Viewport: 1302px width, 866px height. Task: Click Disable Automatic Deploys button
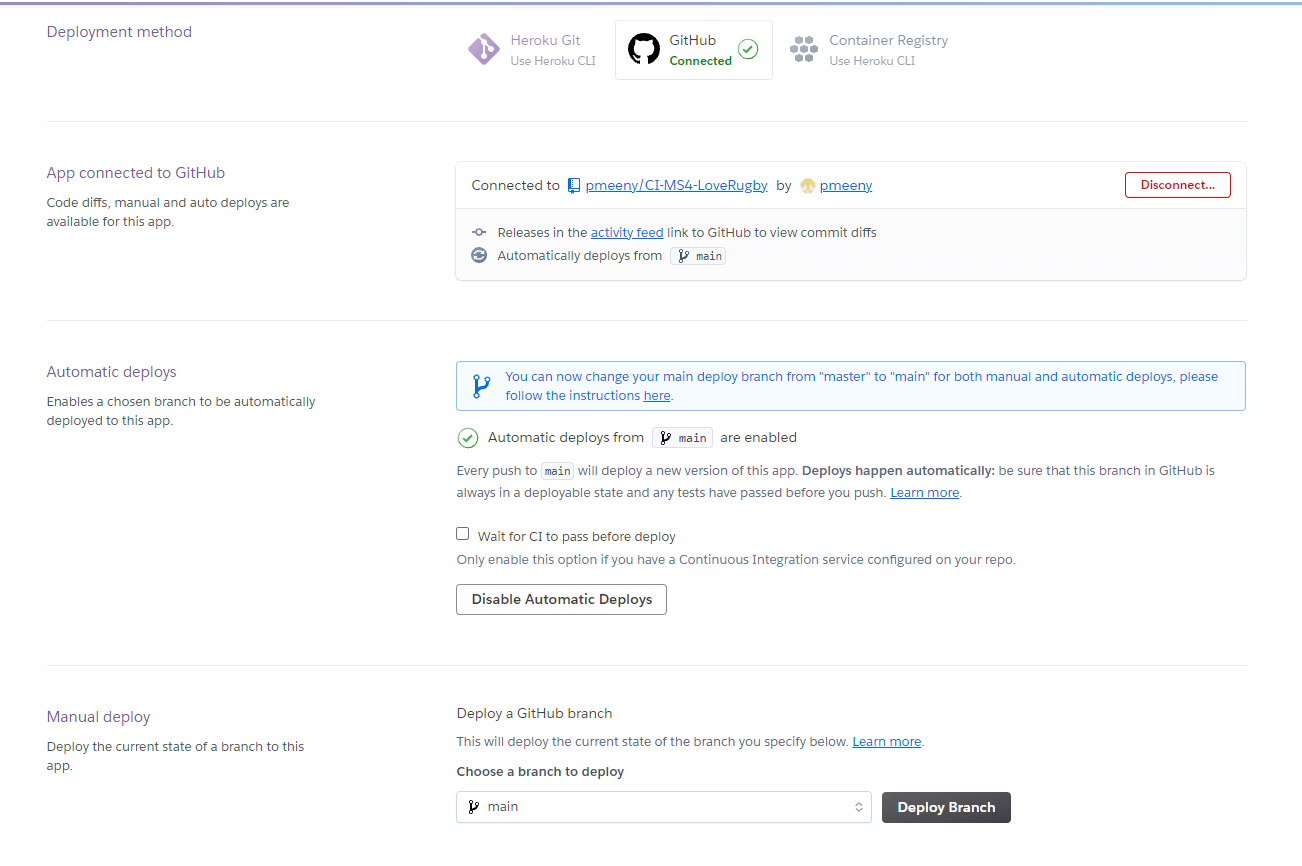pyautogui.click(x=562, y=599)
